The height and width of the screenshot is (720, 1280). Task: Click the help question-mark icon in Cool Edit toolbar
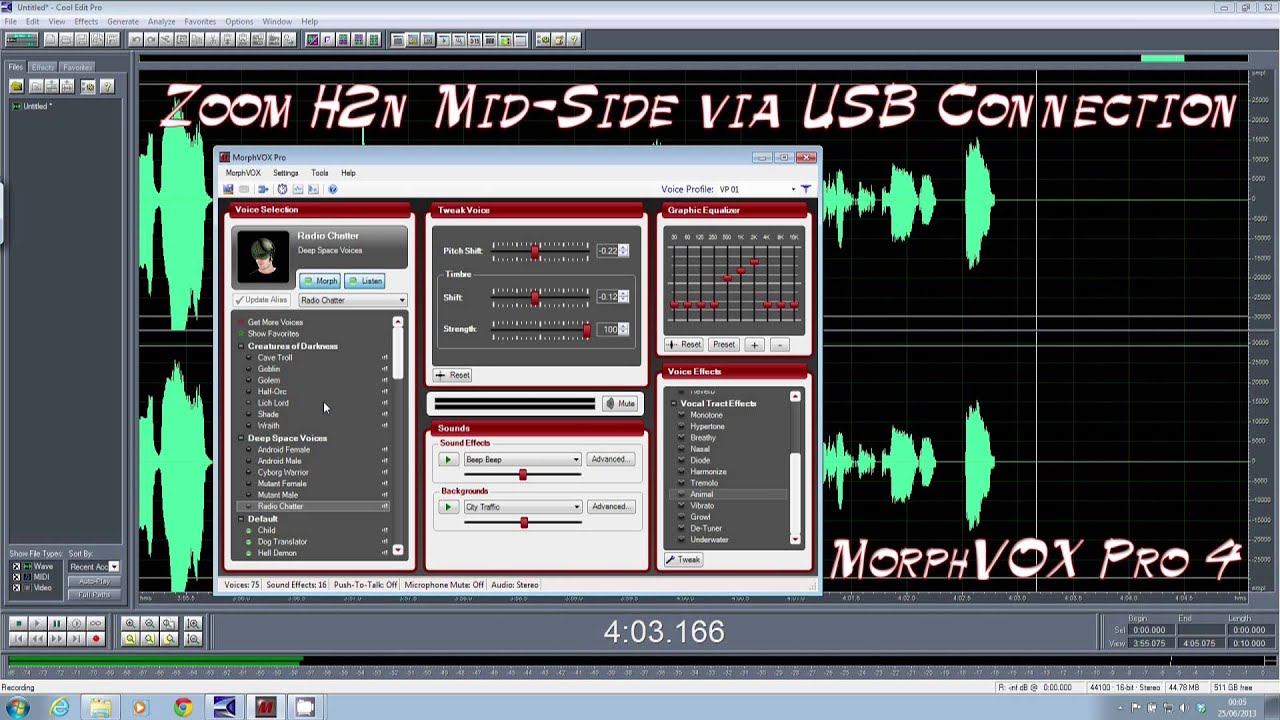(x=573, y=40)
